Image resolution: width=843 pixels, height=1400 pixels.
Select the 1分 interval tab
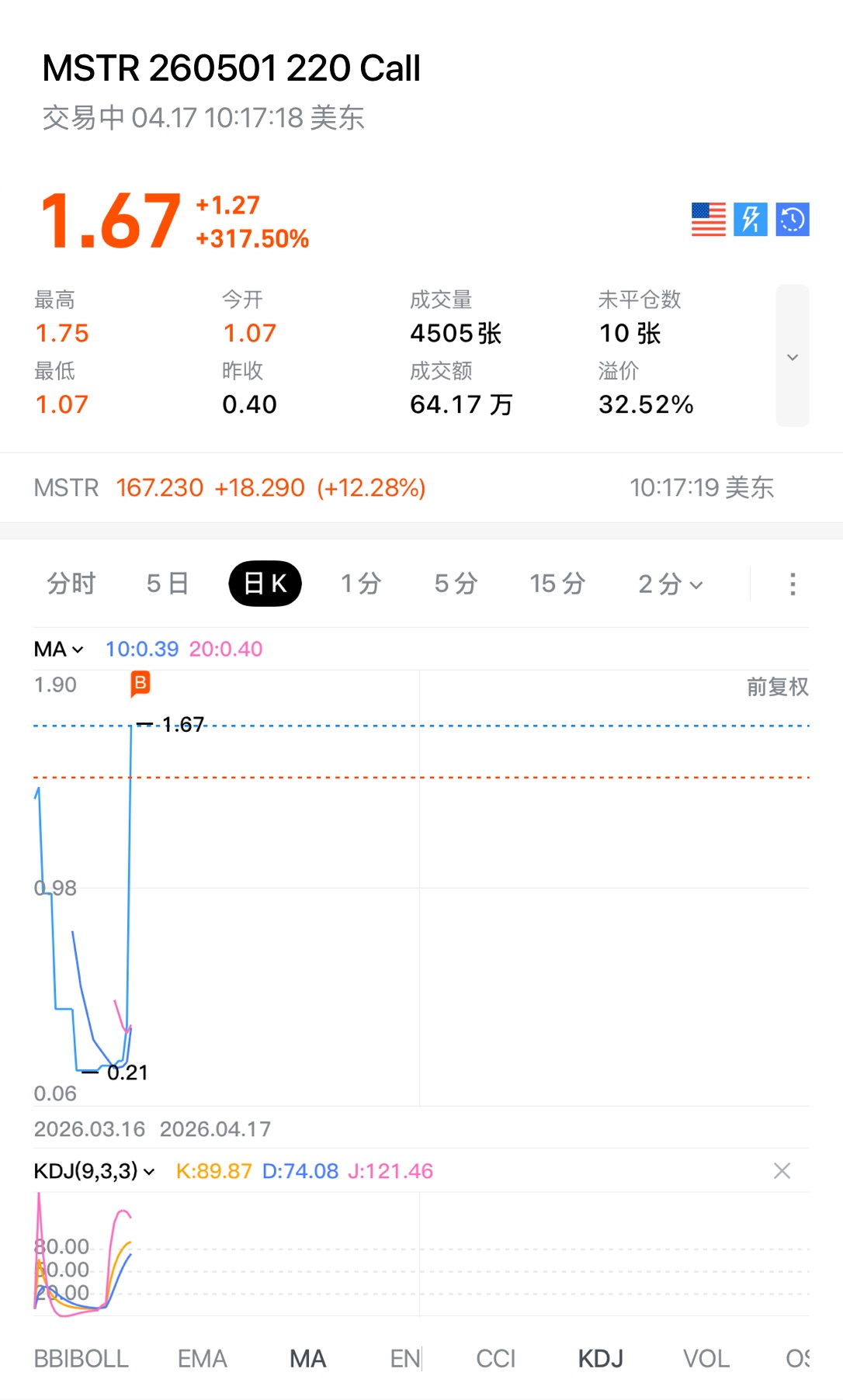[361, 584]
